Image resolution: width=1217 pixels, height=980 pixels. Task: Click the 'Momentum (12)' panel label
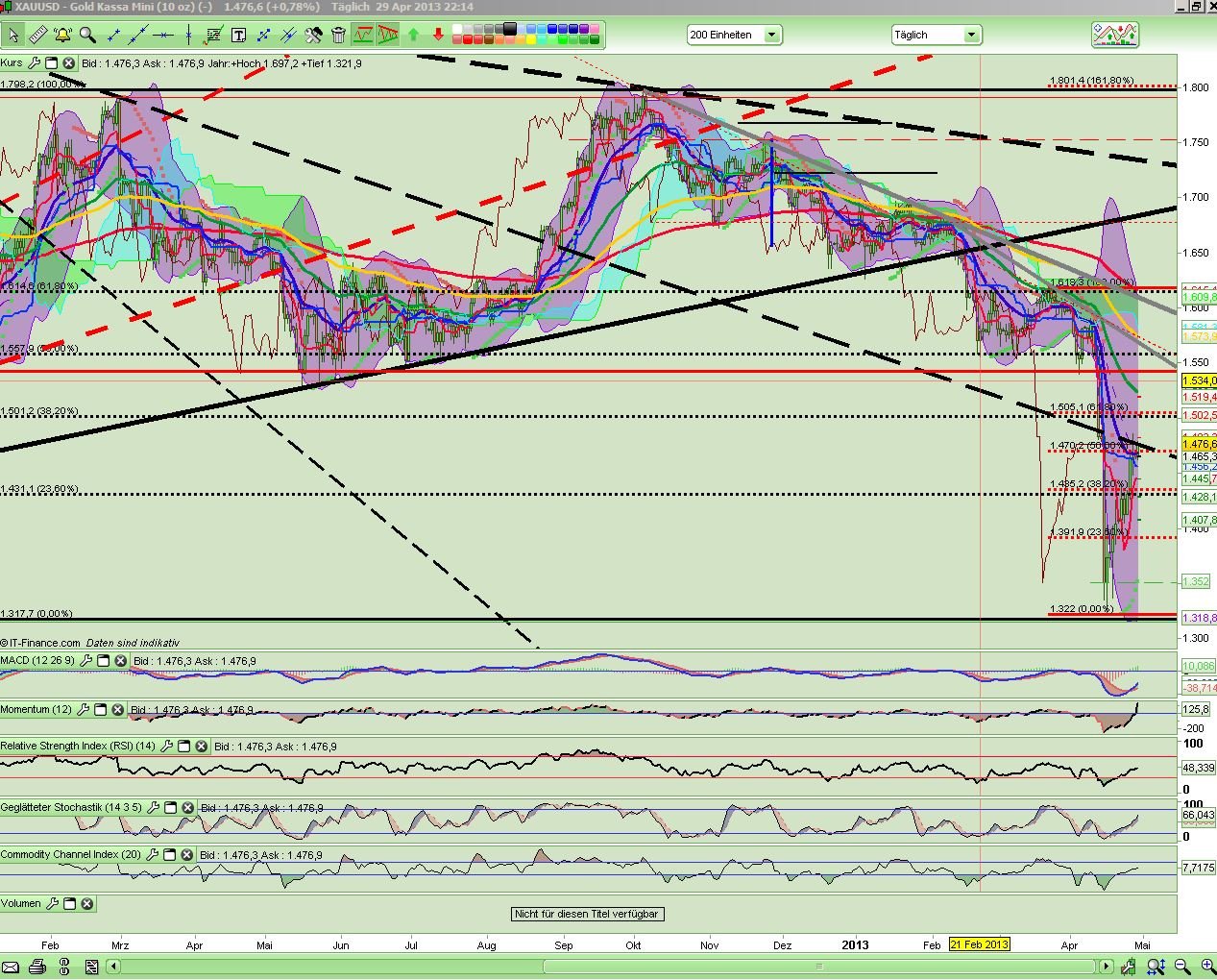click(x=36, y=710)
